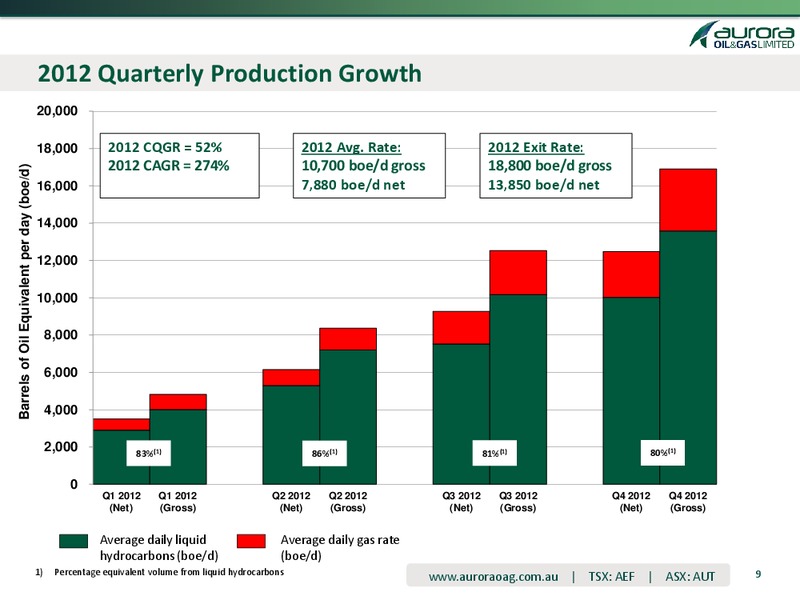Viewport: 800px width, 600px height.
Task: Click the slide page number 9
Action: (758, 574)
